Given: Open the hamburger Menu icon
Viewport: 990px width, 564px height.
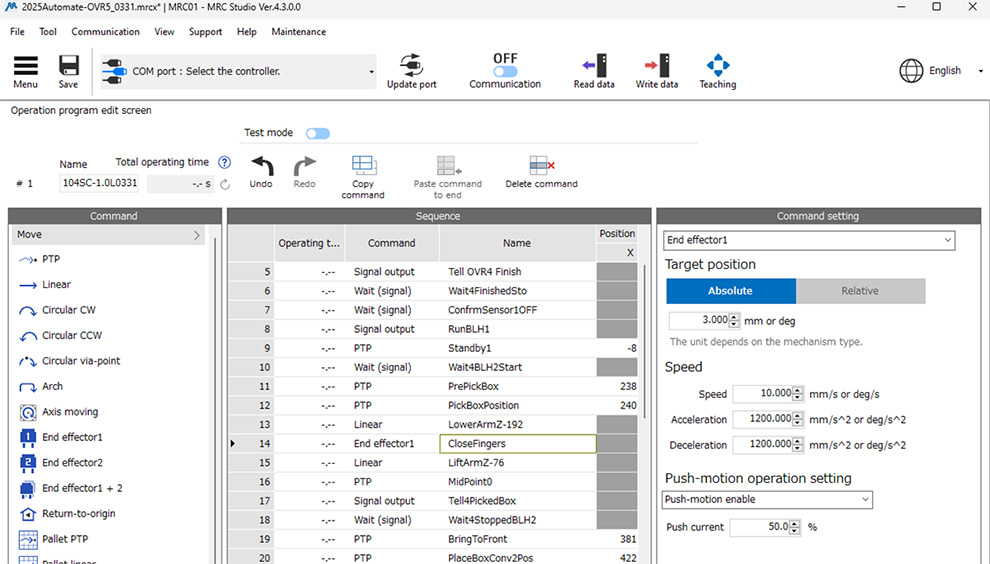Looking at the screenshot, I should pyautogui.click(x=26, y=66).
